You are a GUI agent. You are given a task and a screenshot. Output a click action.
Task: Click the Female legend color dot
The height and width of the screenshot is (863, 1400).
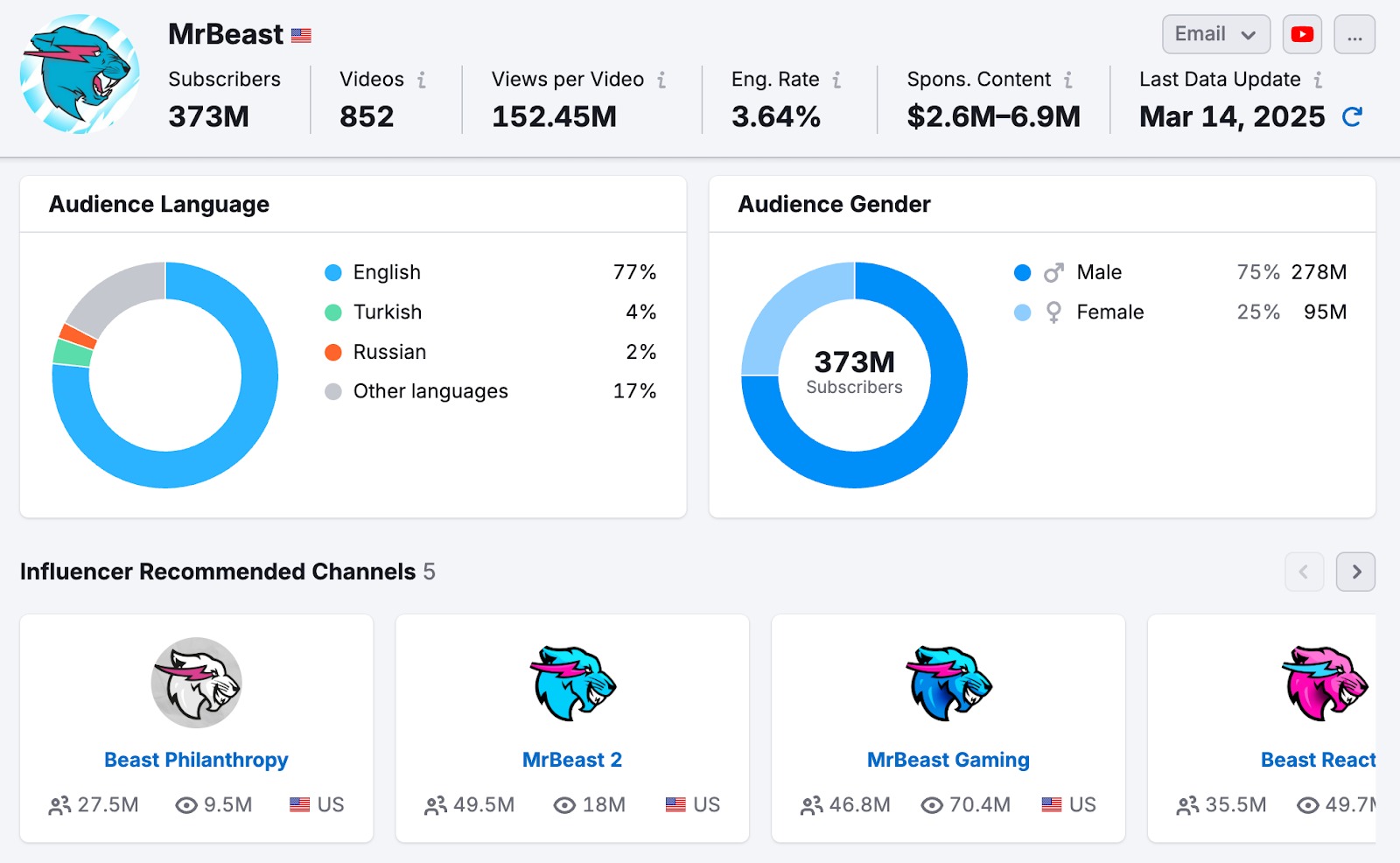pos(1022,312)
